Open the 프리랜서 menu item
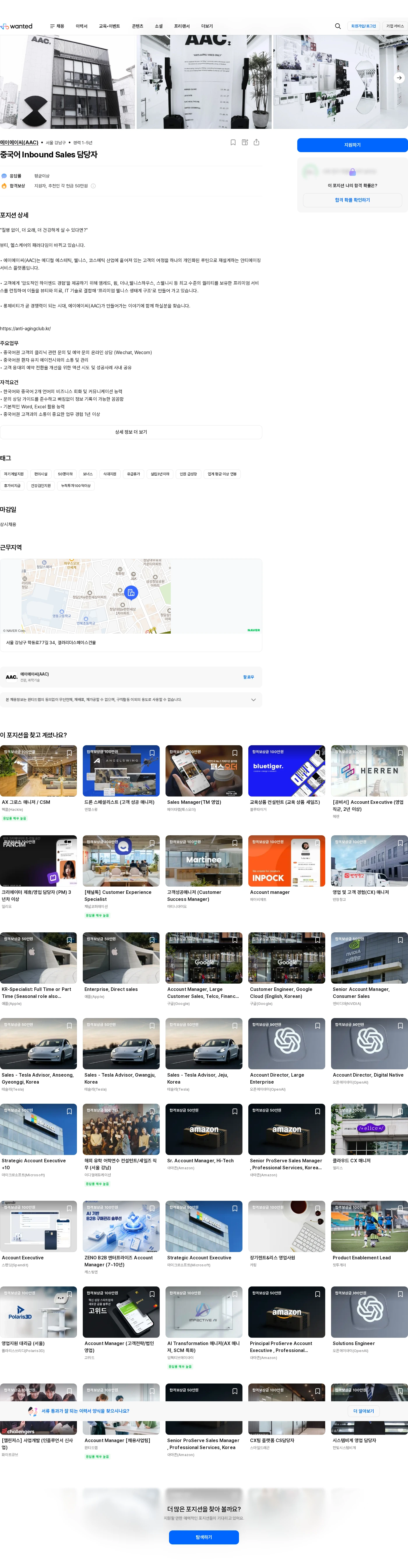Image resolution: width=408 pixels, height=1568 pixels. (182, 26)
